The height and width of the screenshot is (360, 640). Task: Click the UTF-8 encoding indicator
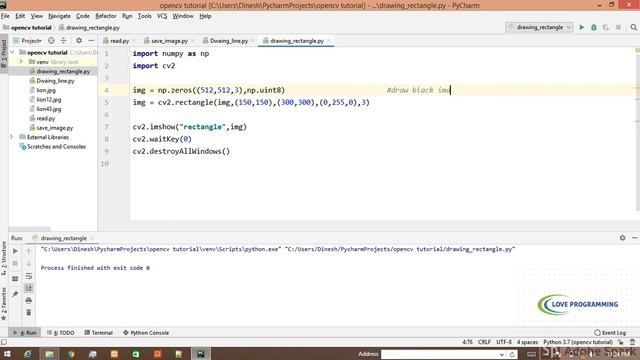(504, 342)
